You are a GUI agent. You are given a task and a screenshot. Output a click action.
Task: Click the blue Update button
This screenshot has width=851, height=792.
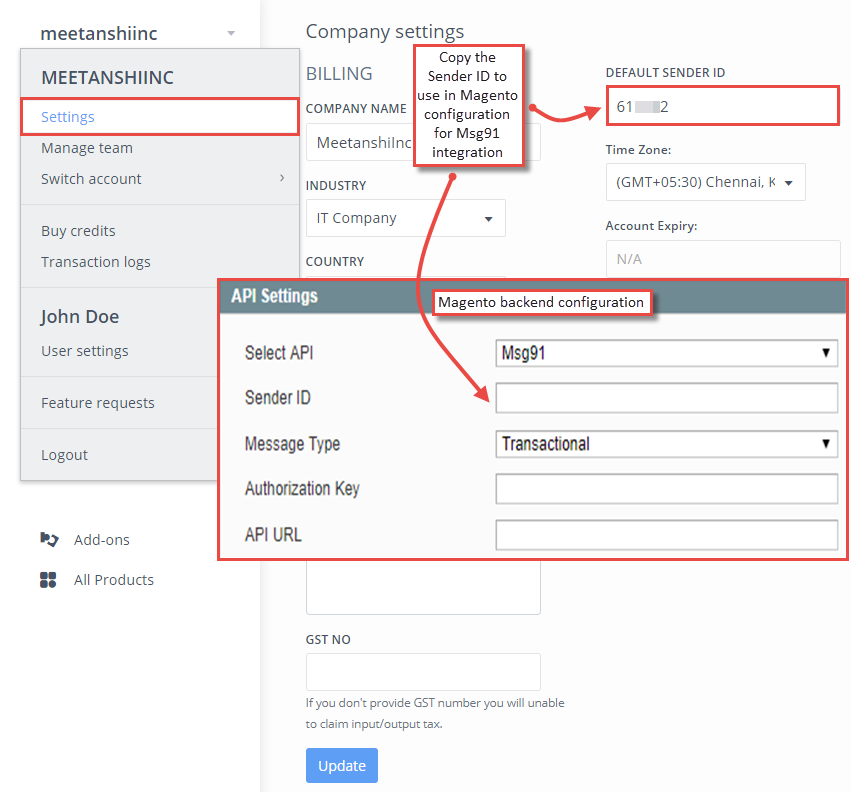pyautogui.click(x=342, y=765)
